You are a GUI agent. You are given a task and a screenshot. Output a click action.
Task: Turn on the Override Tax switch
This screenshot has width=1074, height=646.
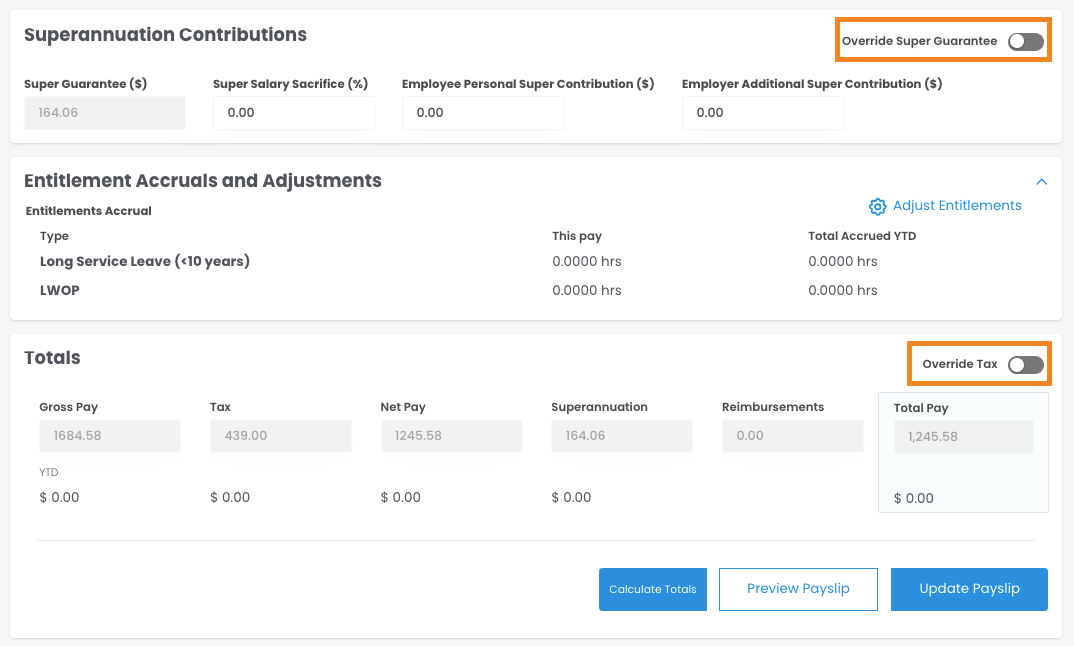click(1025, 365)
